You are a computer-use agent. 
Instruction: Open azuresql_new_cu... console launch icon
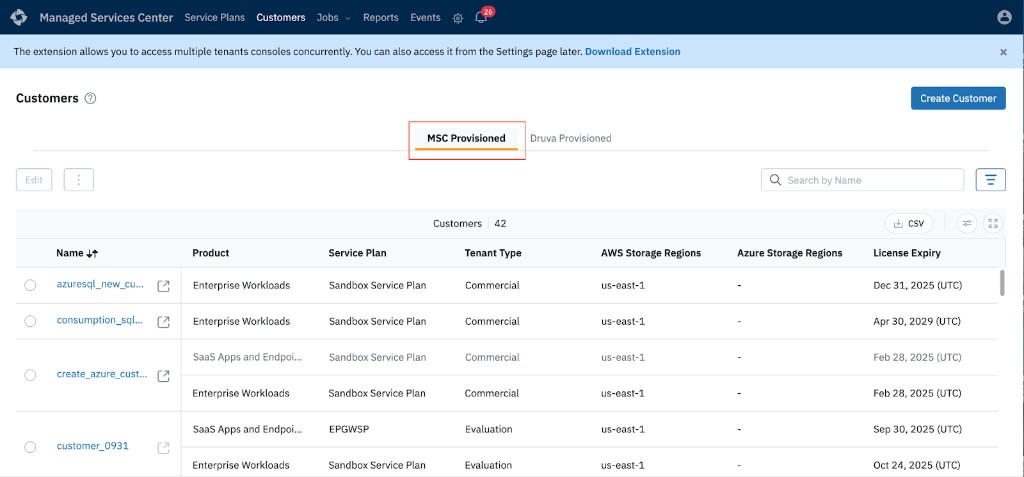point(163,286)
